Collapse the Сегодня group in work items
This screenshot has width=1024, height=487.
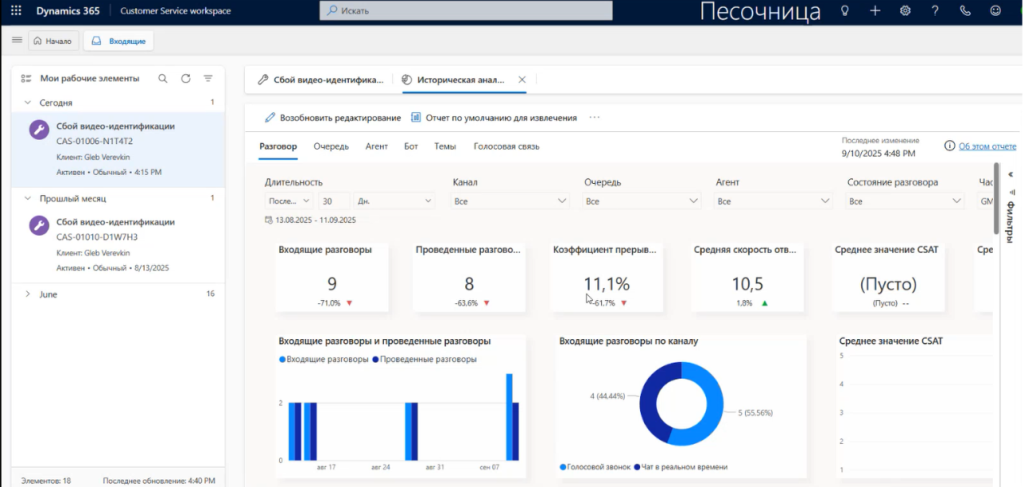click(x=27, y=102)
